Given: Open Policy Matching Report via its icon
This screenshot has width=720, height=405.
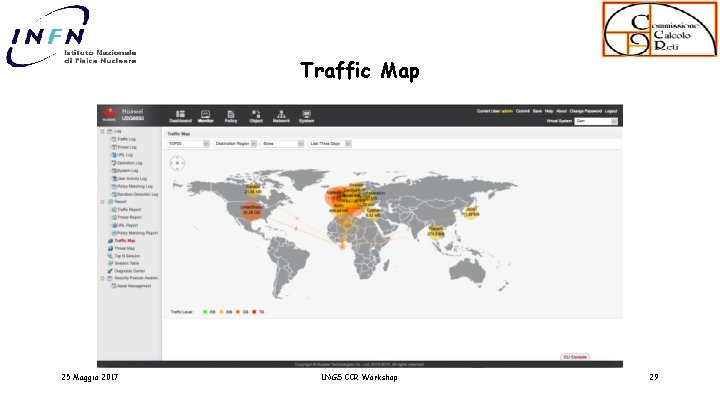Looking at the screenshot, I should coord(114,233).
